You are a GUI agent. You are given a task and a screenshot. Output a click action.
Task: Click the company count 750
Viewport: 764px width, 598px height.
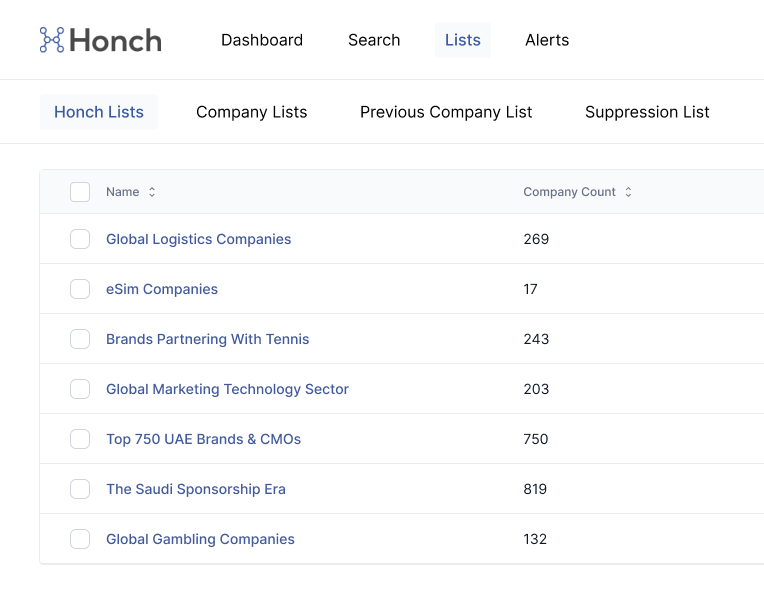tap(535, 439)
